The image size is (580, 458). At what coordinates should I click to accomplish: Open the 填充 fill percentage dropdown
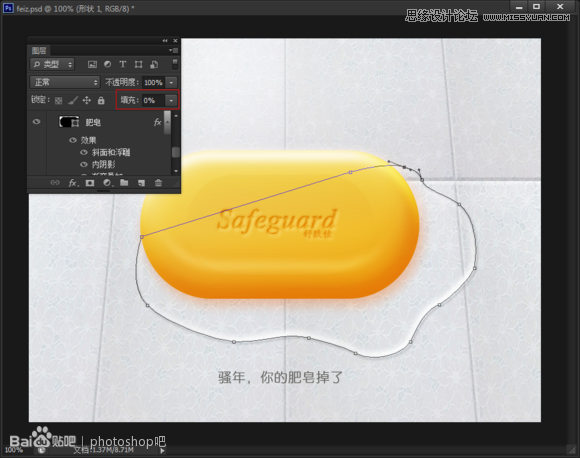click(x=171, y=100)
